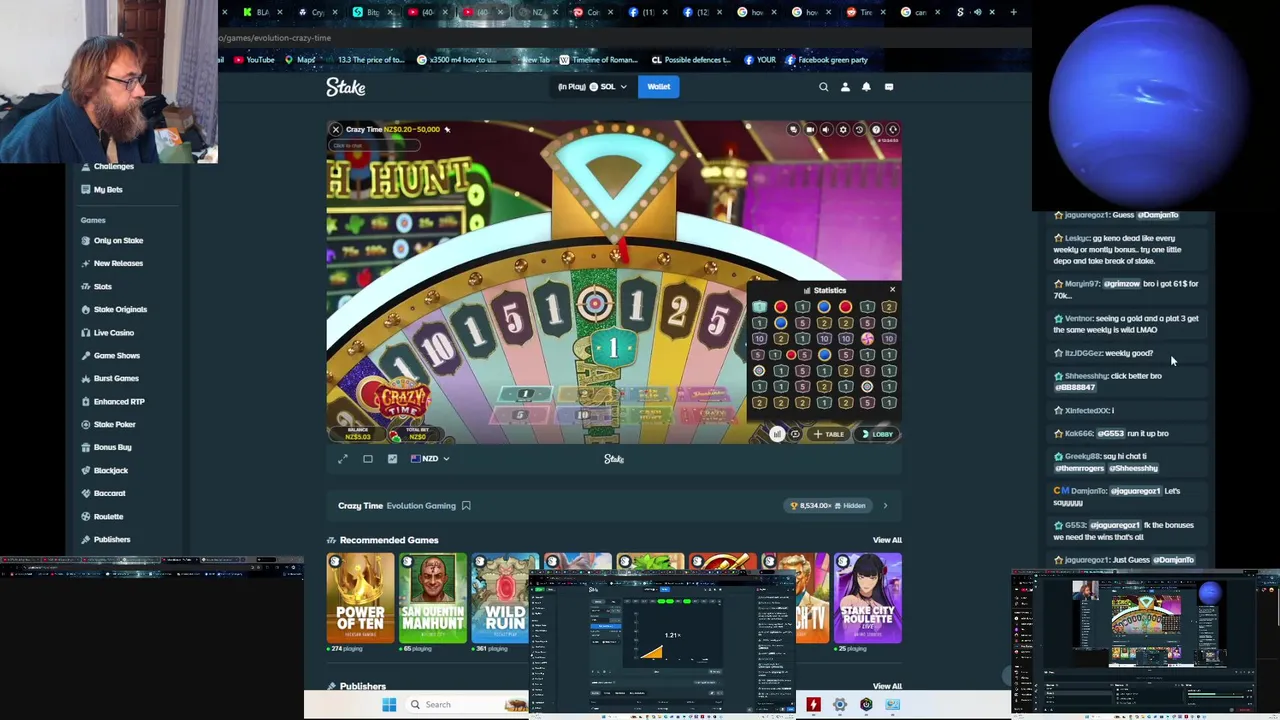The image size is (1280, 720).
Task: Click the browser address bar URL
Action: 275,38
